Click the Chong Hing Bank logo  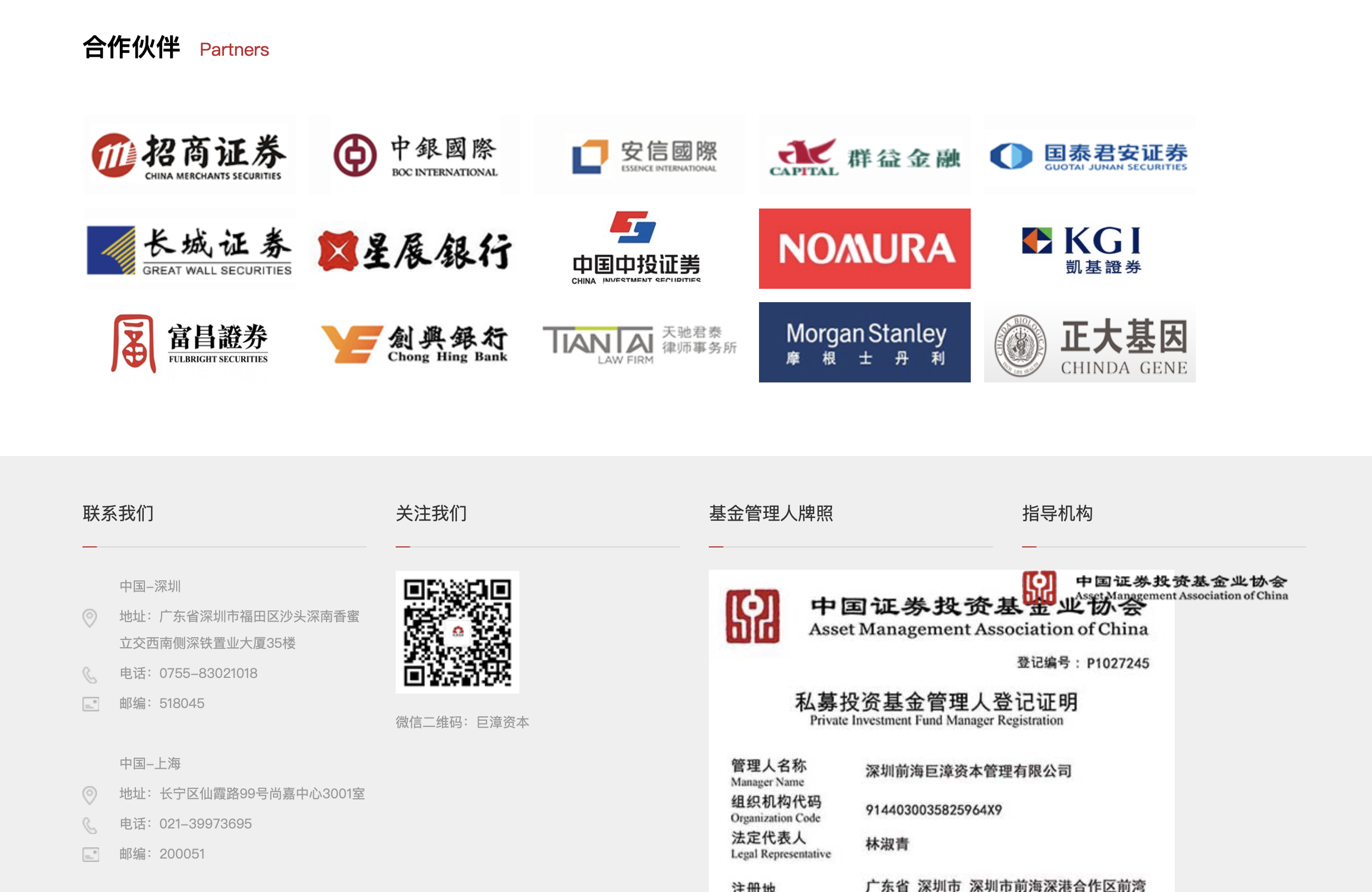point(414,342)
